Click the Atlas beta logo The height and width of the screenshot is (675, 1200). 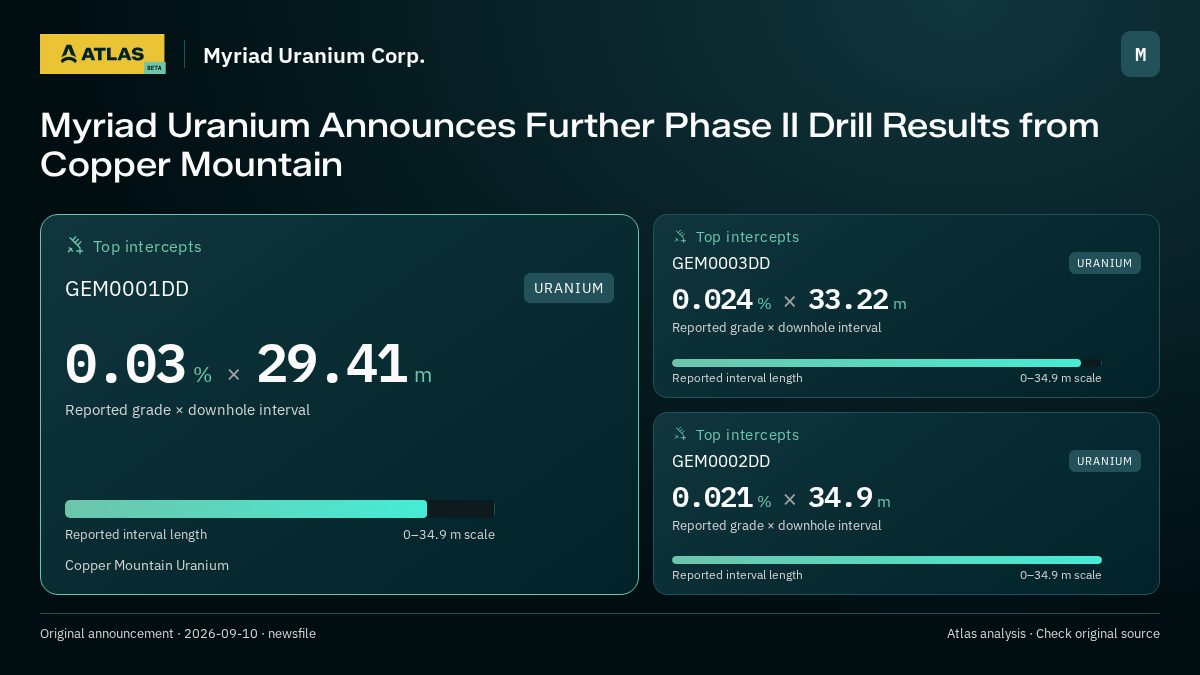(102, 54)
